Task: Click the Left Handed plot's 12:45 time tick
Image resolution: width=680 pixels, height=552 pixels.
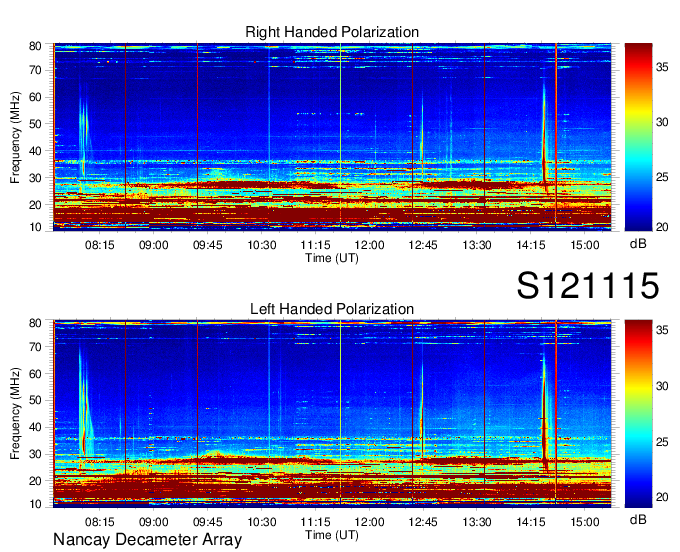Action: pyautogui.click(x=423, y=522)
